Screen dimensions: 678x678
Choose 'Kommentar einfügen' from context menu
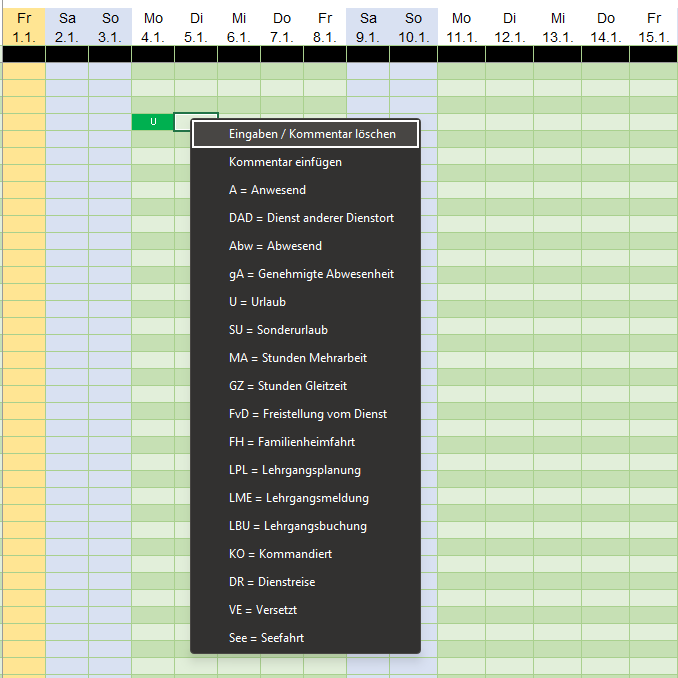pos(305,162)
